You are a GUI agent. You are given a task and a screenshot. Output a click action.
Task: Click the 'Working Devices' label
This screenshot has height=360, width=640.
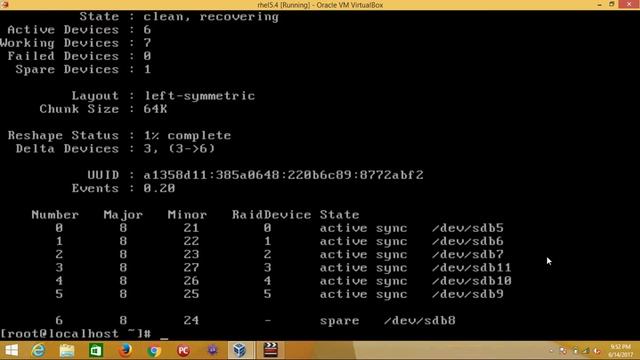click(60, 43)
